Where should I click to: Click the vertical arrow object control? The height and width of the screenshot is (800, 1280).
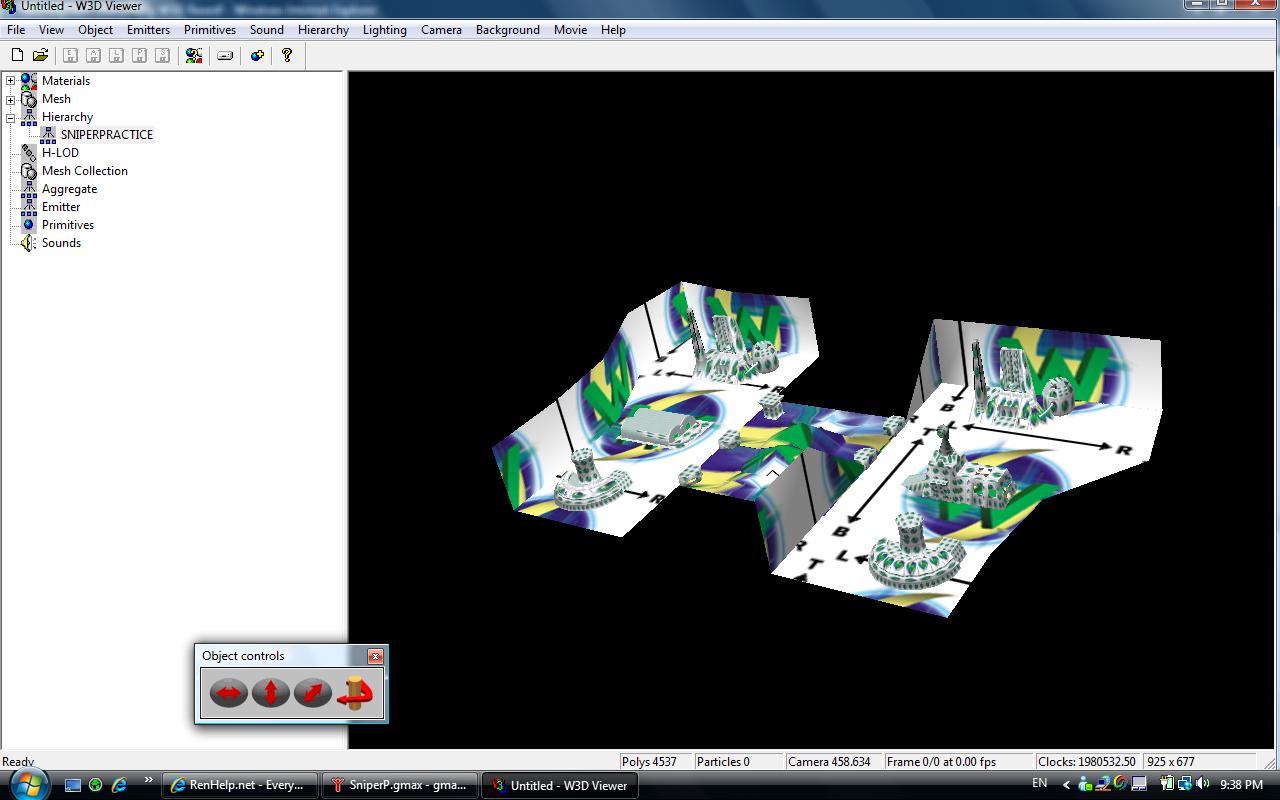click(270, 692)
